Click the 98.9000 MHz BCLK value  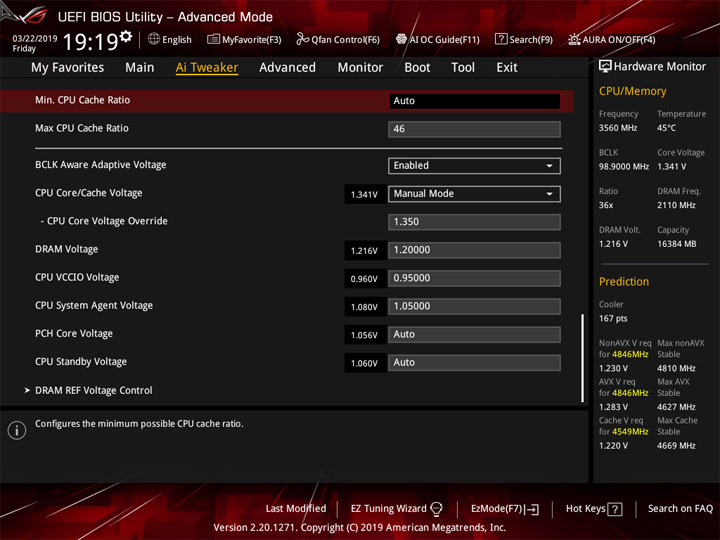(624, 167)
